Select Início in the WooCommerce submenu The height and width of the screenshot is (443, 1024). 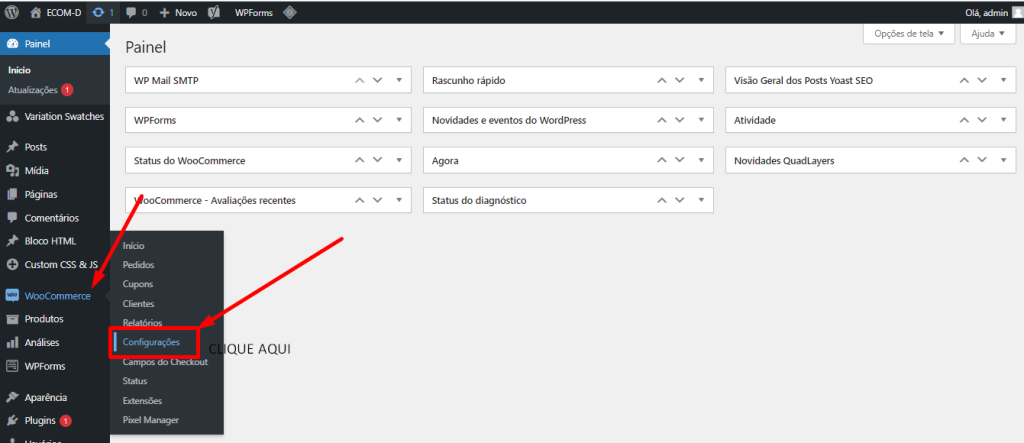click(x=133, y=246)
